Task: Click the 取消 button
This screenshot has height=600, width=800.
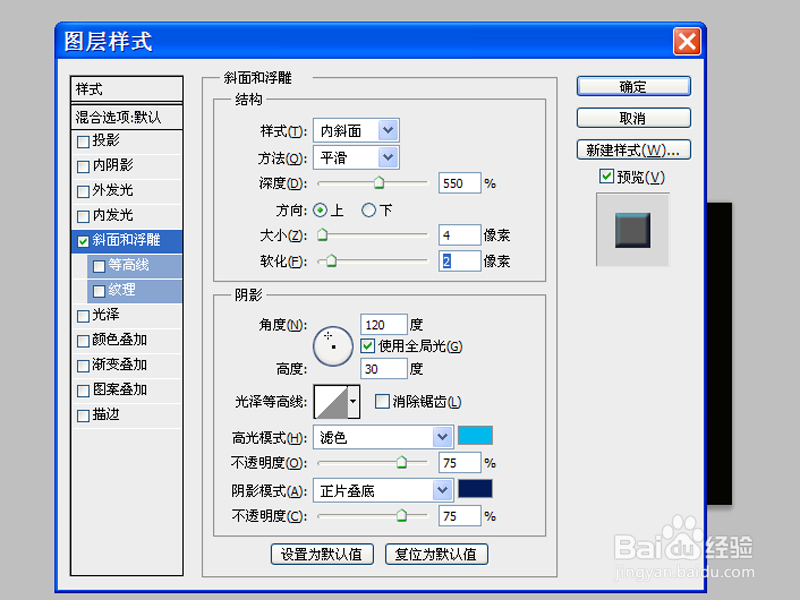Action: click(634, 118)
